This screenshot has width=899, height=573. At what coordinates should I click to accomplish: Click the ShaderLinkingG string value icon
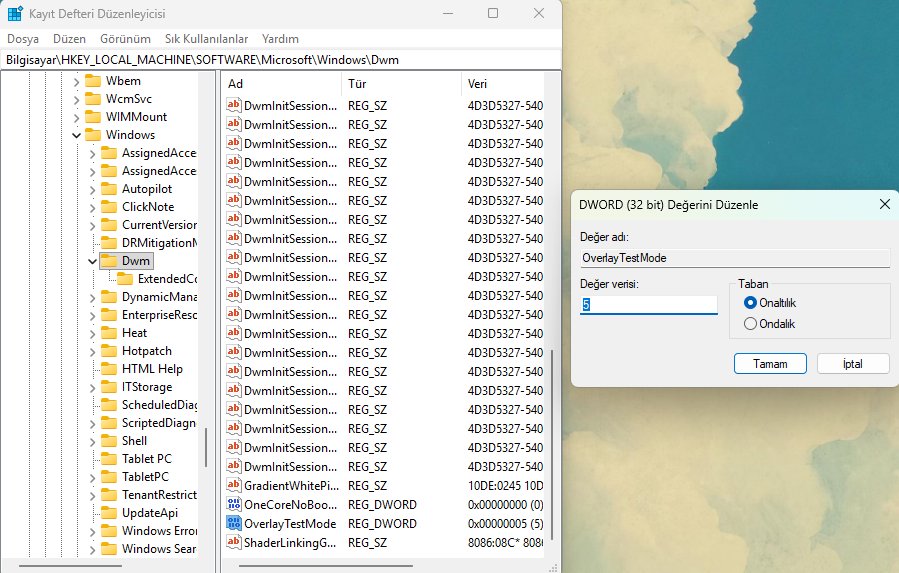click(x=233, y=542)
